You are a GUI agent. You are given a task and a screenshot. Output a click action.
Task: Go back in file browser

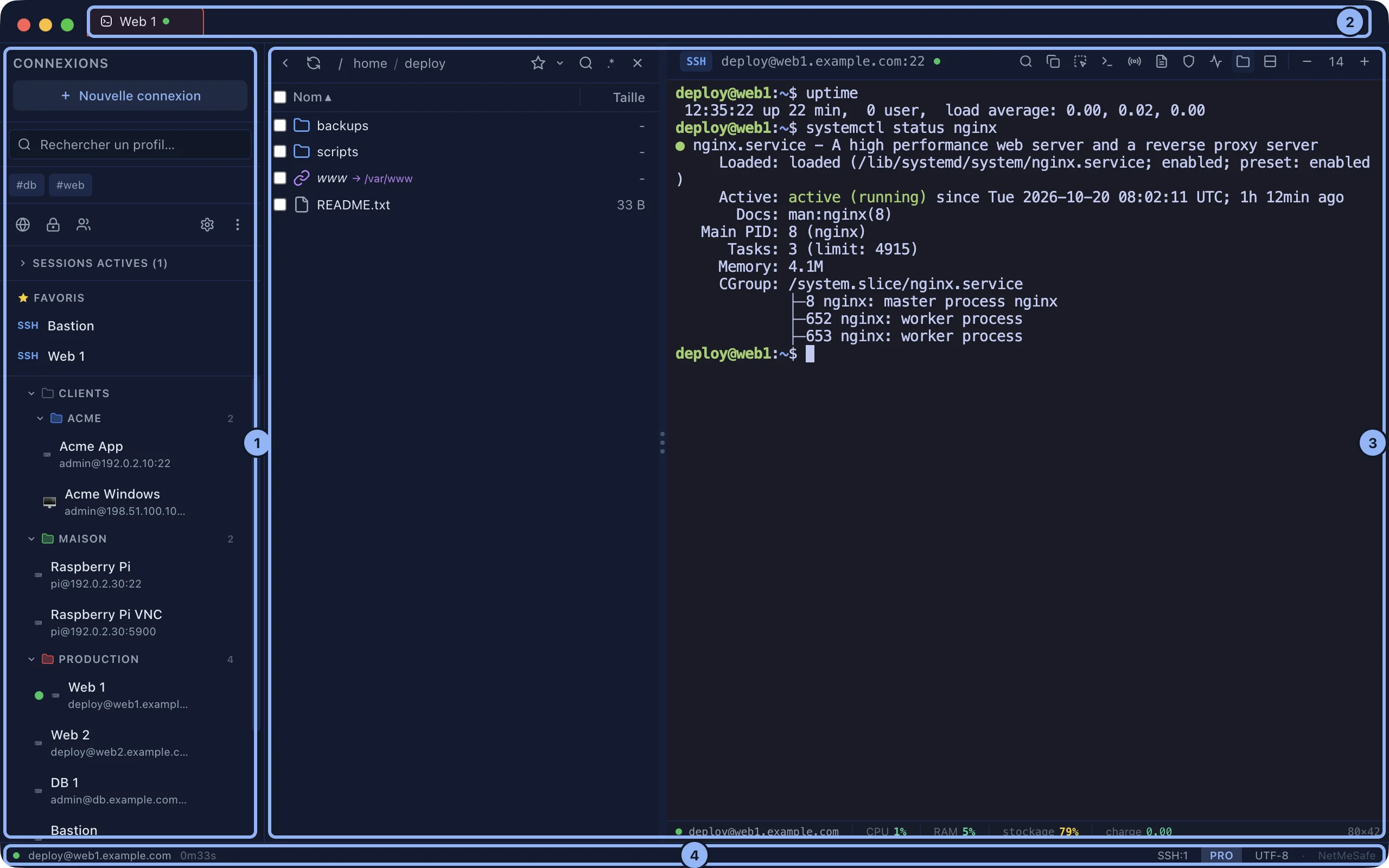click(285, 63)
